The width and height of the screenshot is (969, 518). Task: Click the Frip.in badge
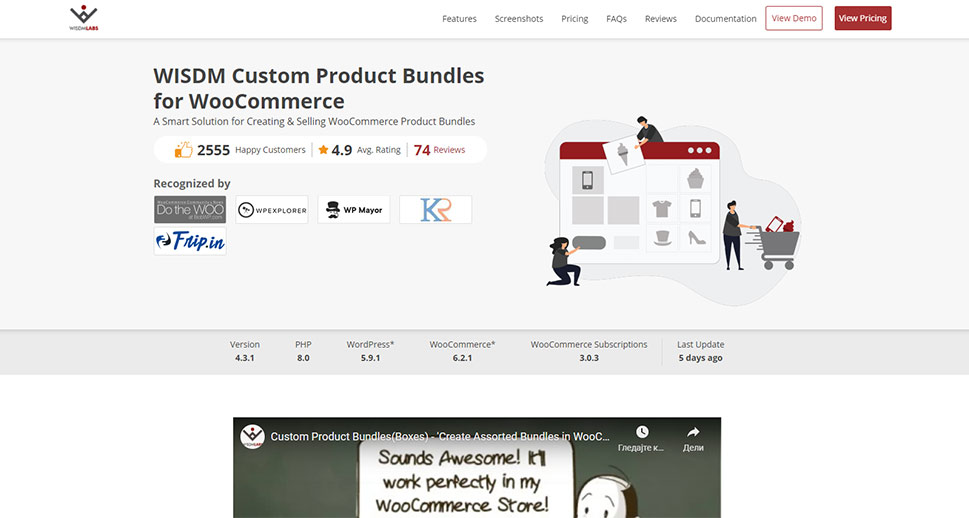coord(190,241)
